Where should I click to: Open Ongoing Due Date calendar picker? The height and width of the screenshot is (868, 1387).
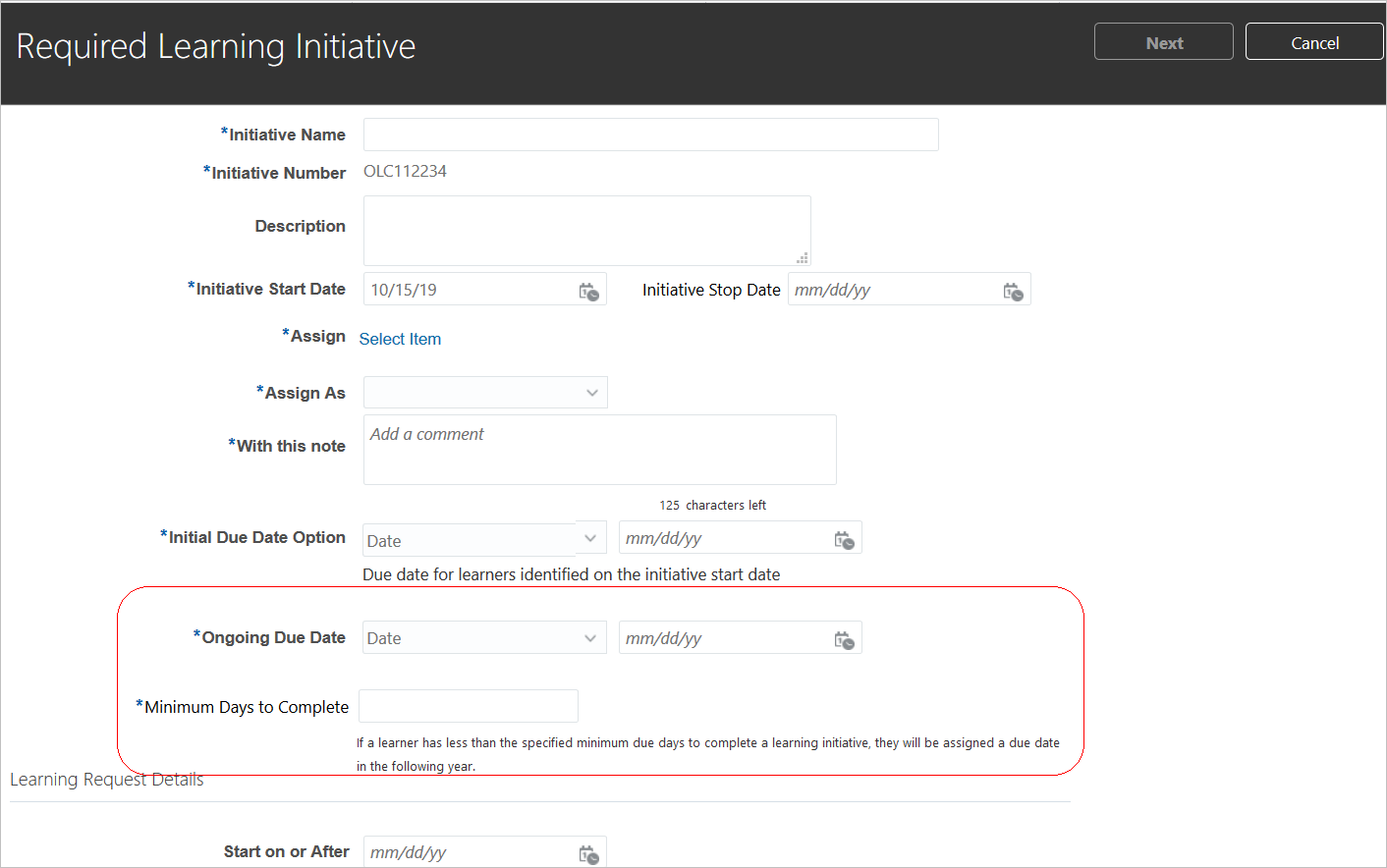(x=844, y=640)
